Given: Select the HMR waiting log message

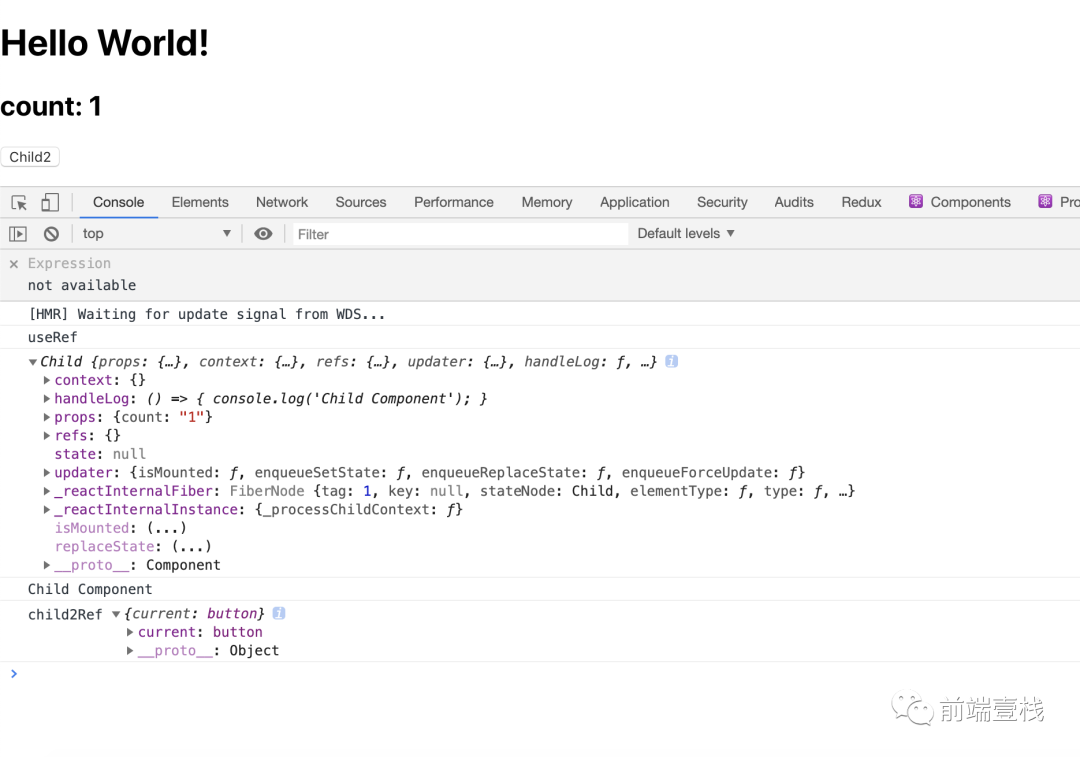Looking at the screenshot, I should pyautogui.click(x=207, y=315).
